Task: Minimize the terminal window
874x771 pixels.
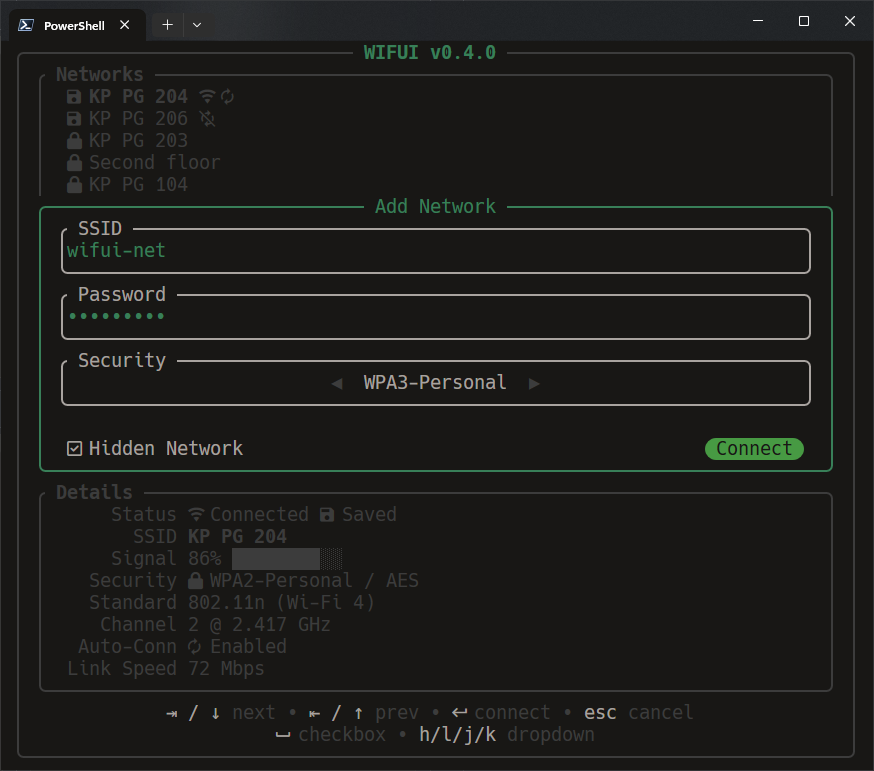Action: click(758, 21)
